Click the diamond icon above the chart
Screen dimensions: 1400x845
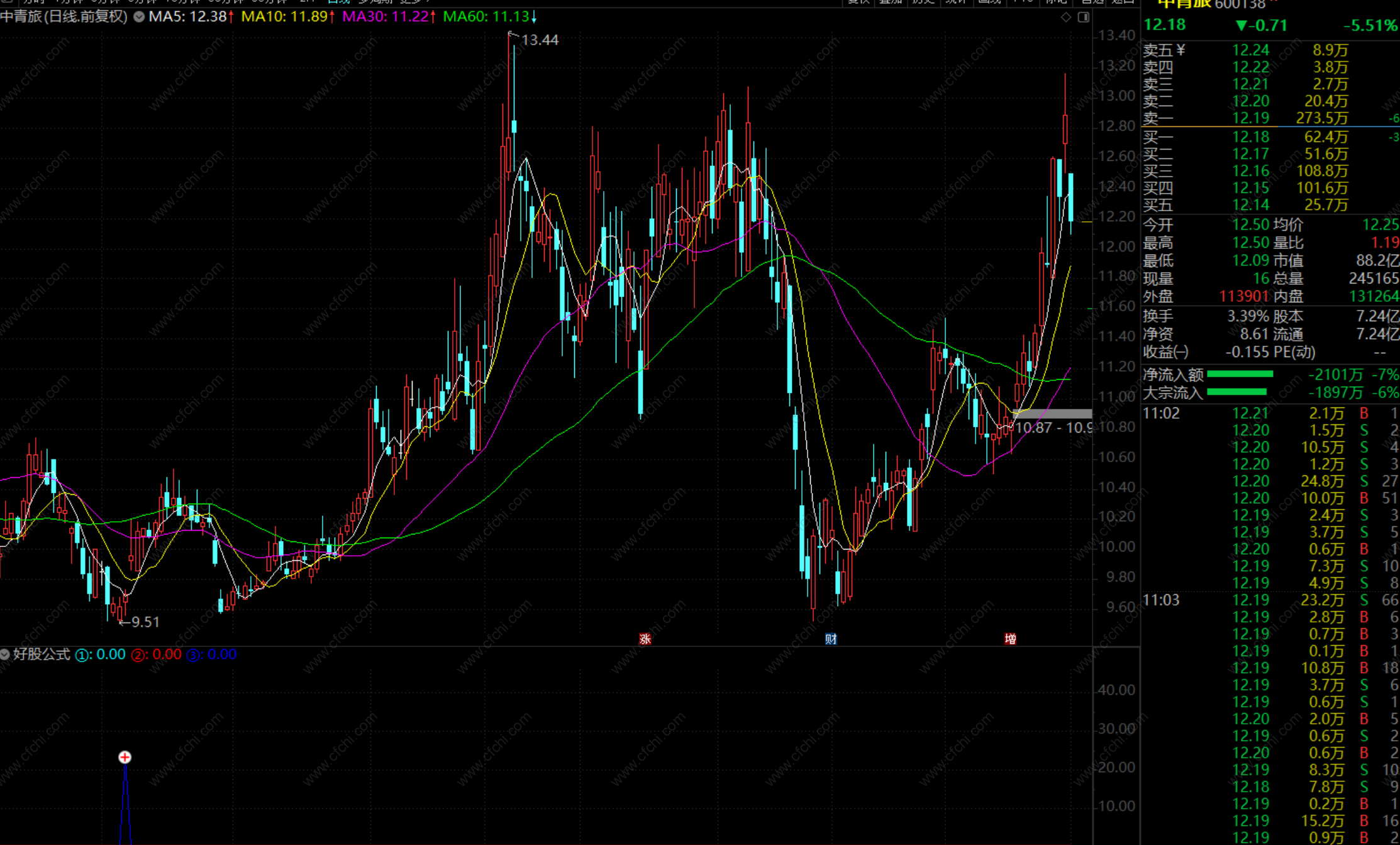pyautogui.click(x=1065, y=17)
